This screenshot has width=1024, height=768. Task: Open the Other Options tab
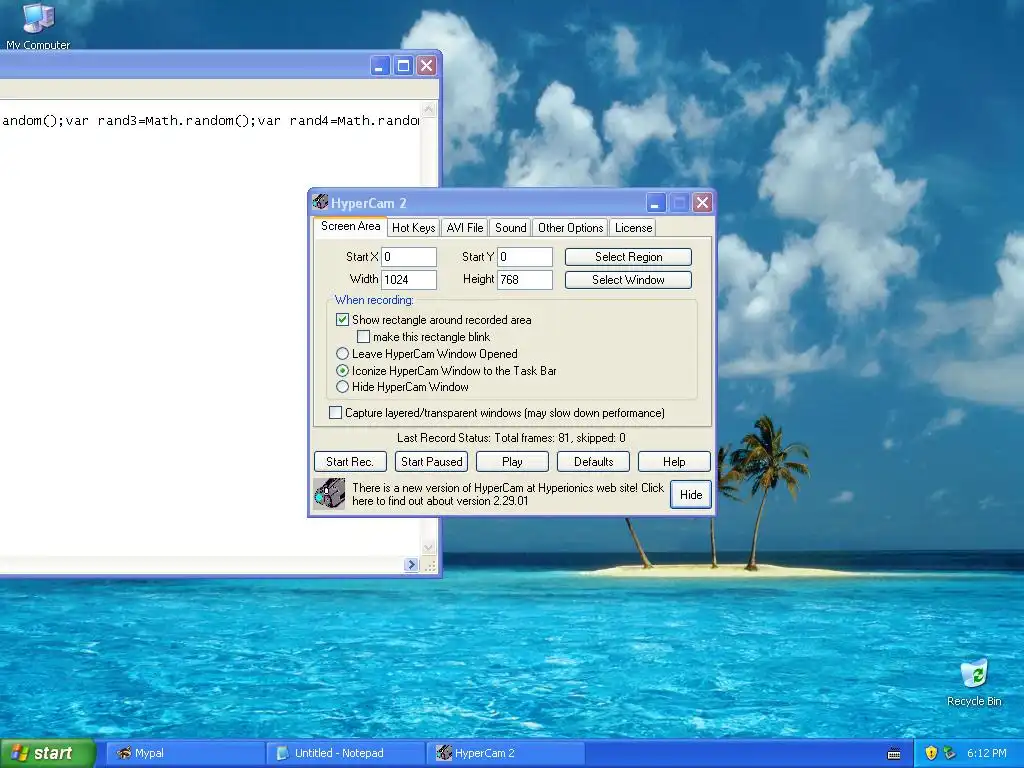click(570, 228)
